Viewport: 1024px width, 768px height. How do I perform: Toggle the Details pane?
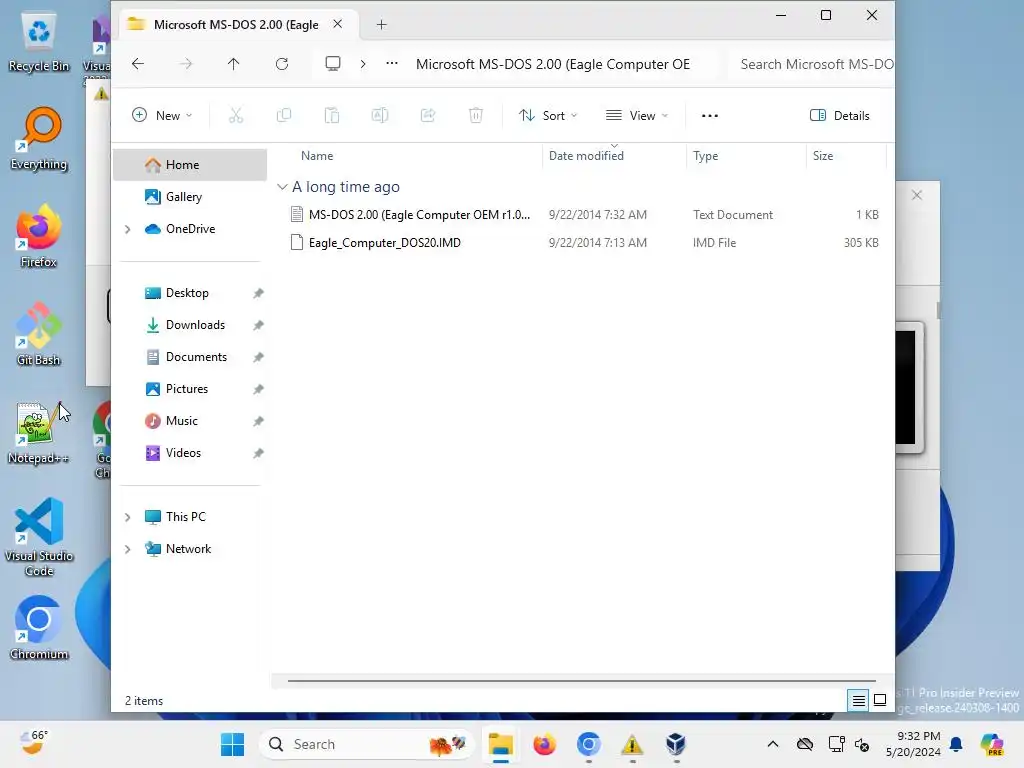[x=840, y=116]
